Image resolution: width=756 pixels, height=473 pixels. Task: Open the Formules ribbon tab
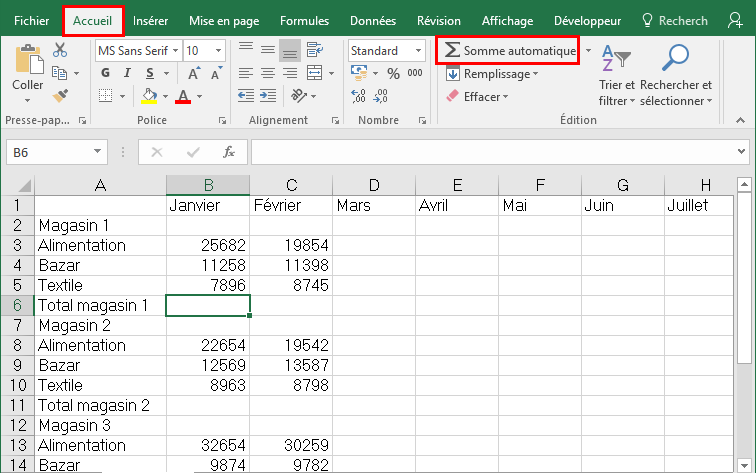(304, 20)
